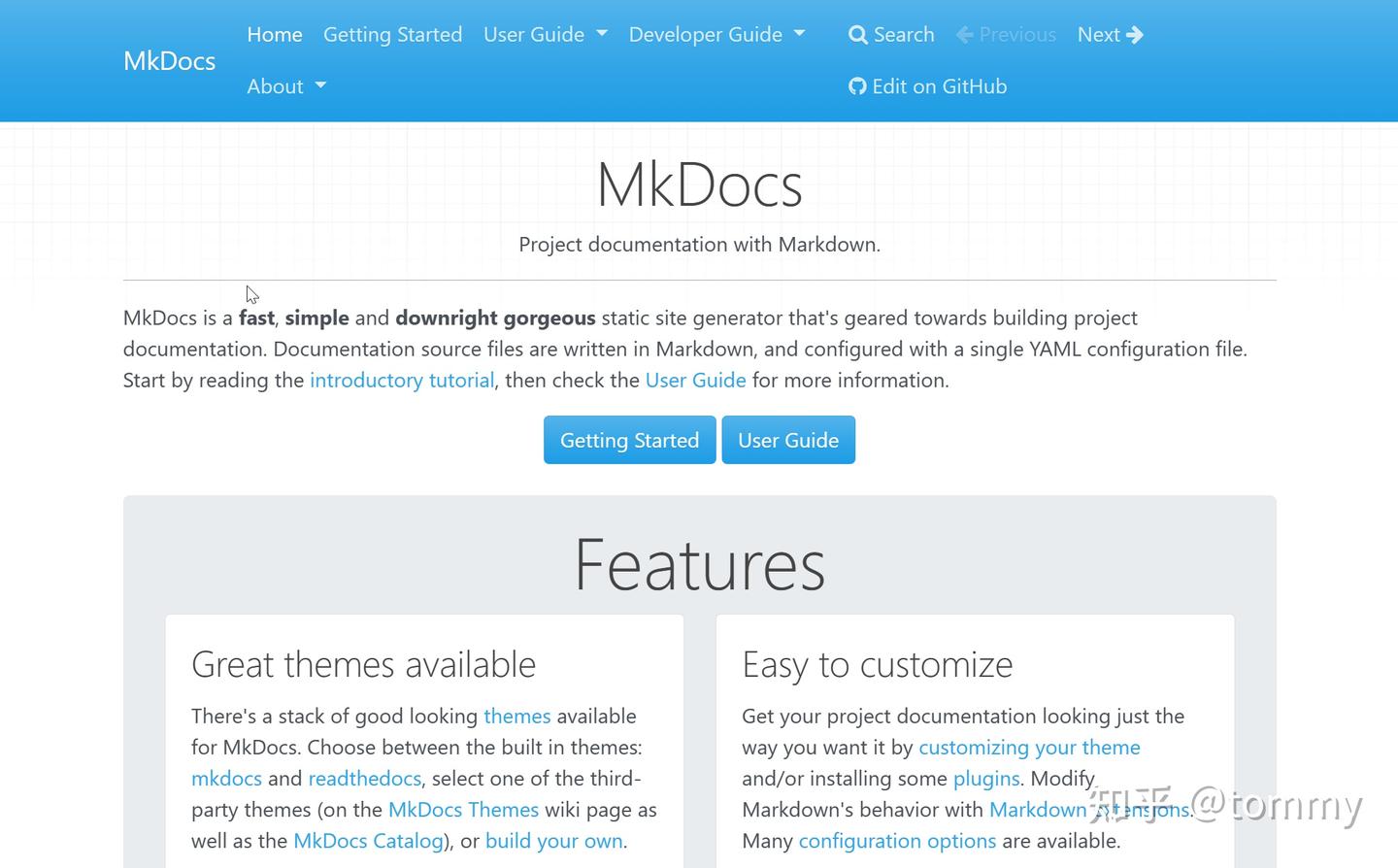Click the blue User Guide button
Image resolution: width=1398 pixels, height=868 pixels.
coord(788,440)
